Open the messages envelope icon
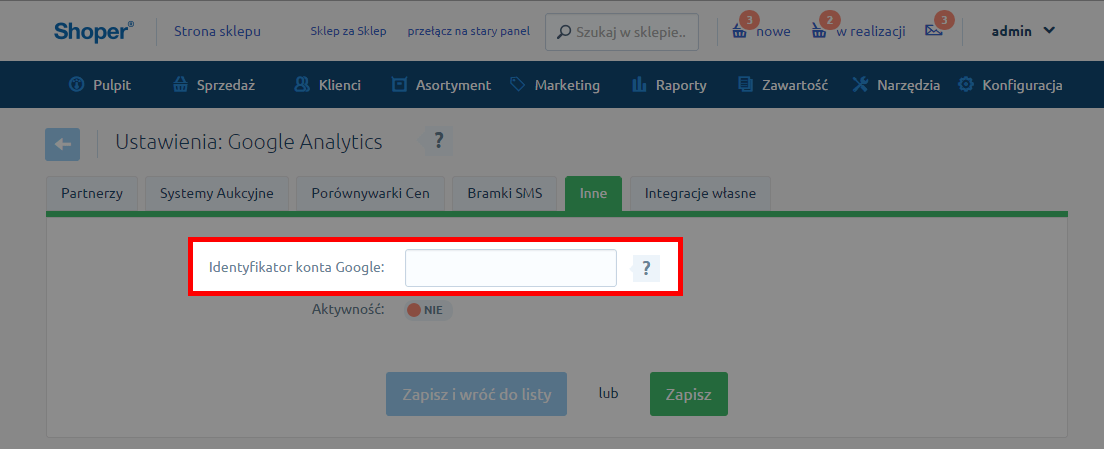 click(x=934, y=31)
